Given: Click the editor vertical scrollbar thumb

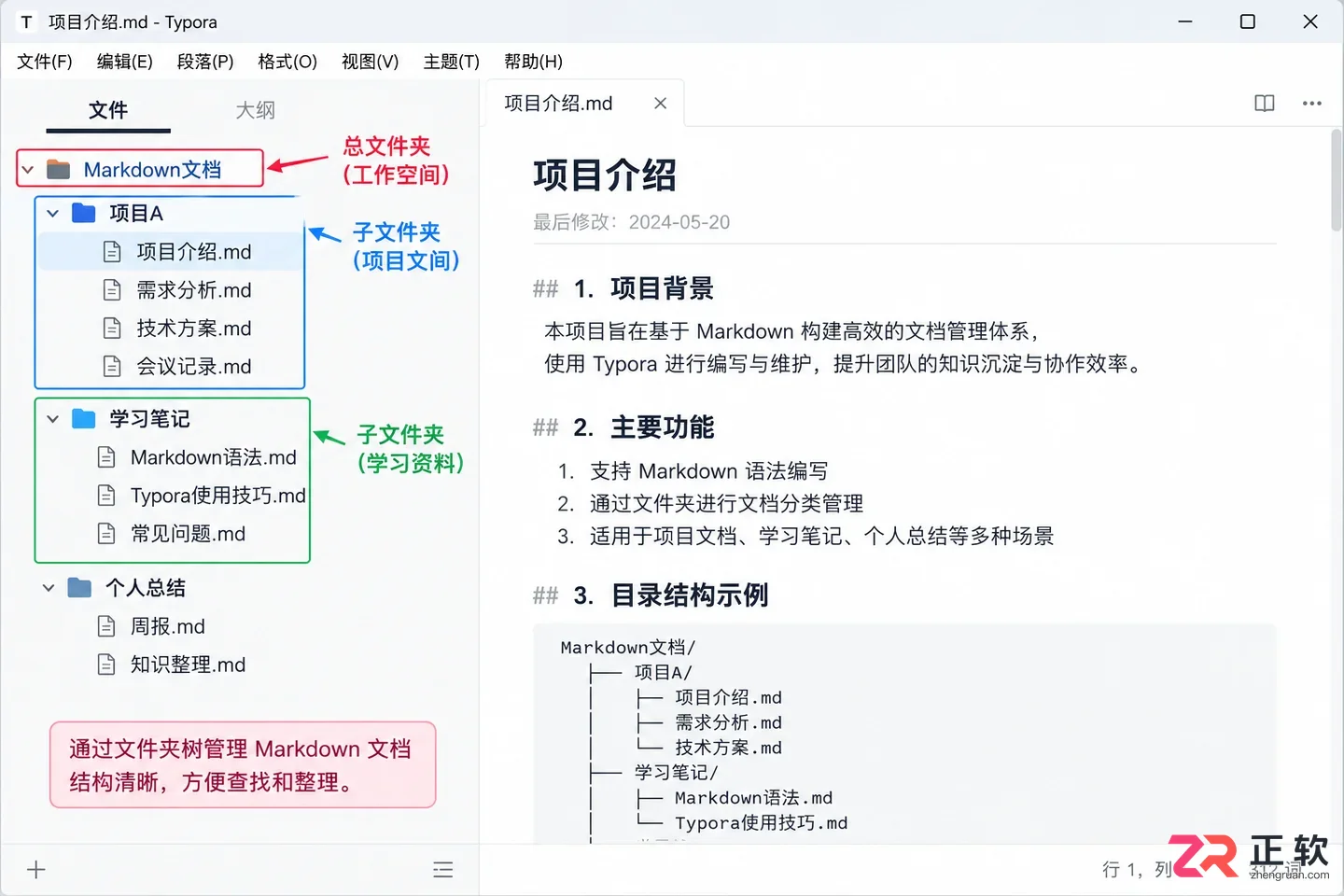Looking at the screenshot, I should (x=1337, y=180).
